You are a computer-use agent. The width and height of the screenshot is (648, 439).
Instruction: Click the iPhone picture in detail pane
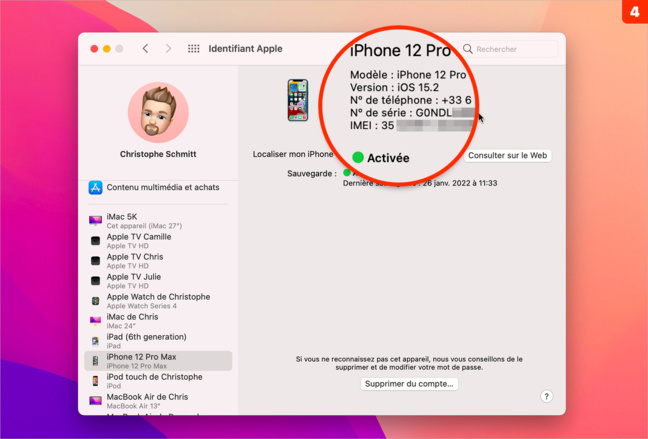(298, 100)
